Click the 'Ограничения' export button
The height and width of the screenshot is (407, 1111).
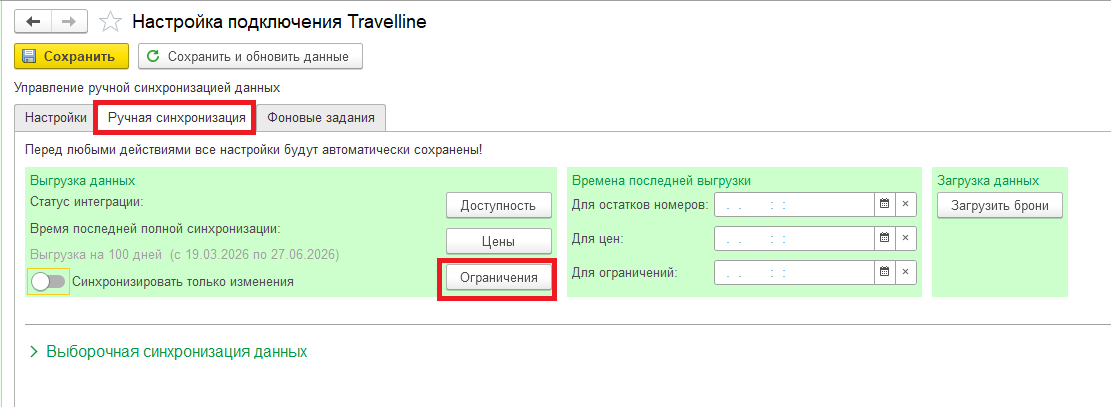pos(498,278)
